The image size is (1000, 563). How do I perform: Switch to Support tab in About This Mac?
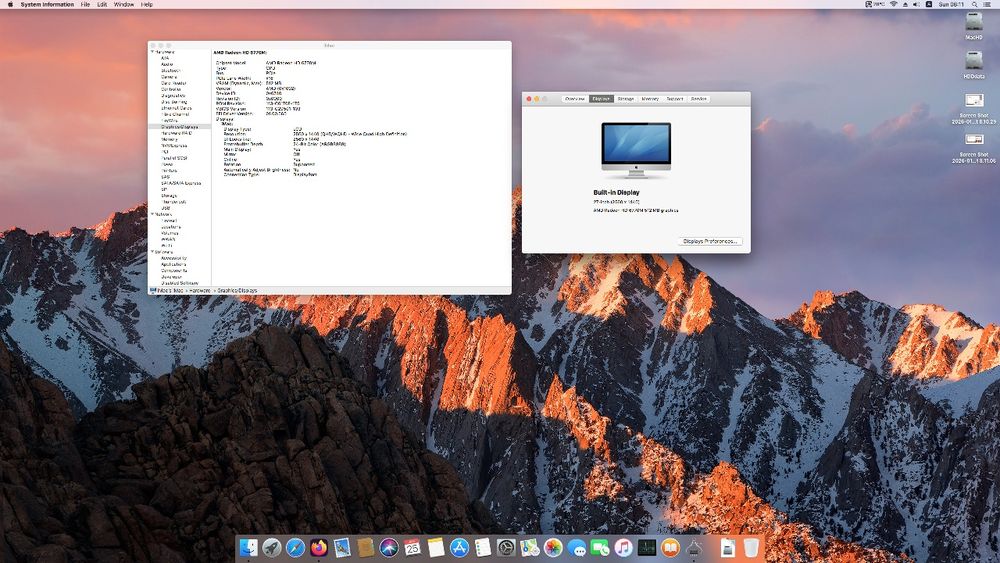pyautogui.click(x=675, y=99)
